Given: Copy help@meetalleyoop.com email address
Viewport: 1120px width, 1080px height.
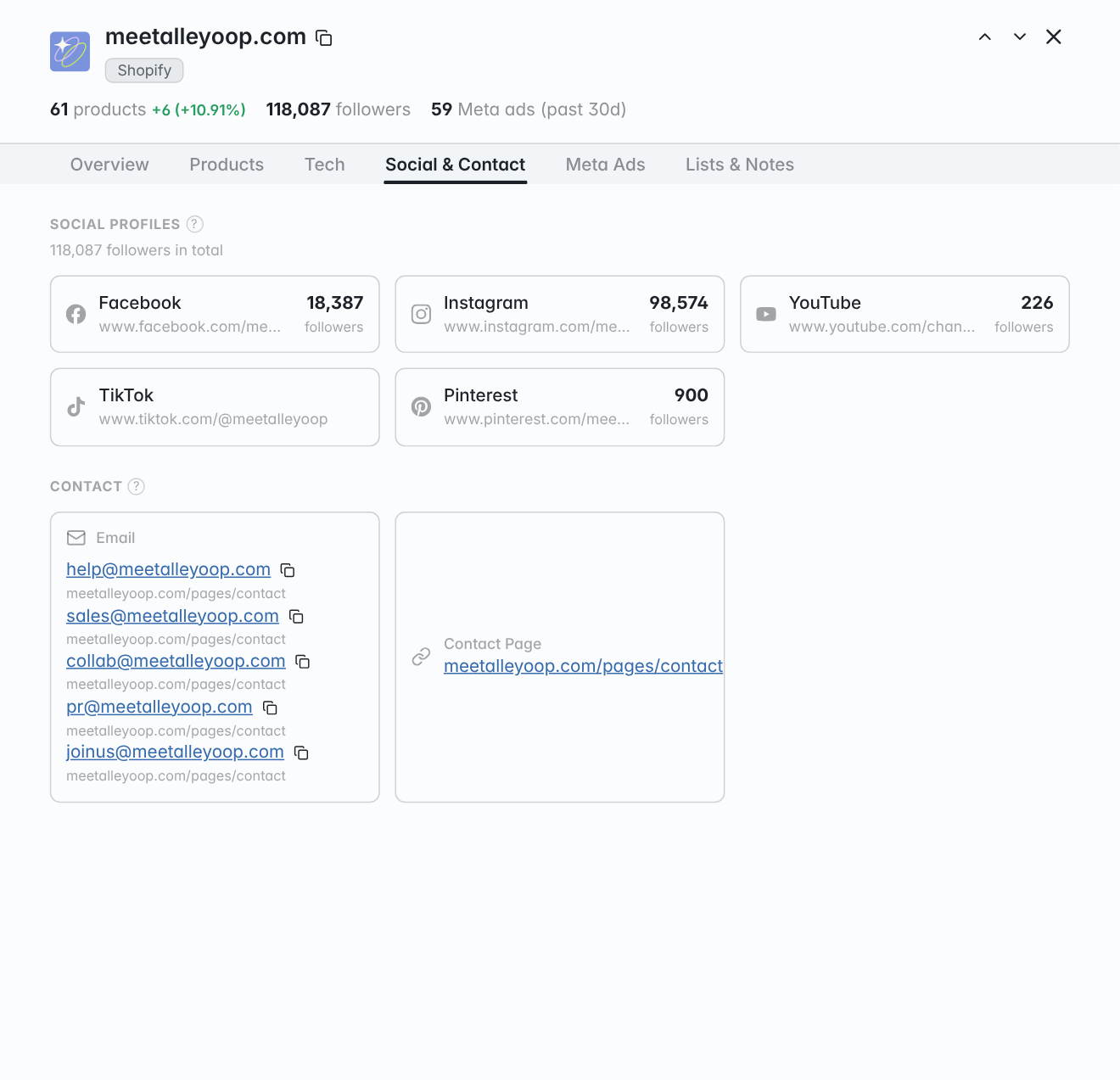Looking at the screenshot, I should (x=288, y=570).
